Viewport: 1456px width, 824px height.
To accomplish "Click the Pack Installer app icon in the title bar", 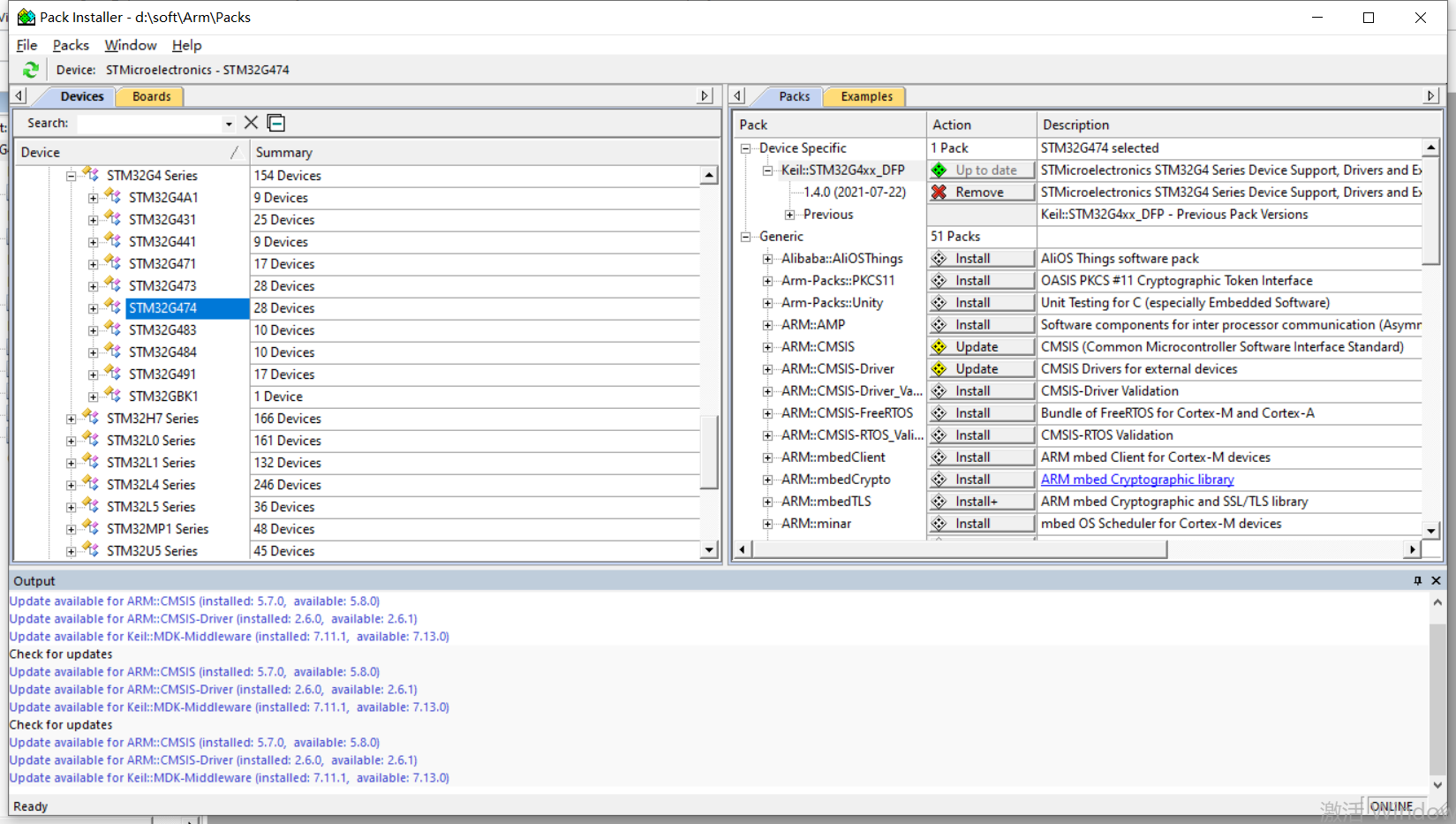I will [x=26, y=17].
